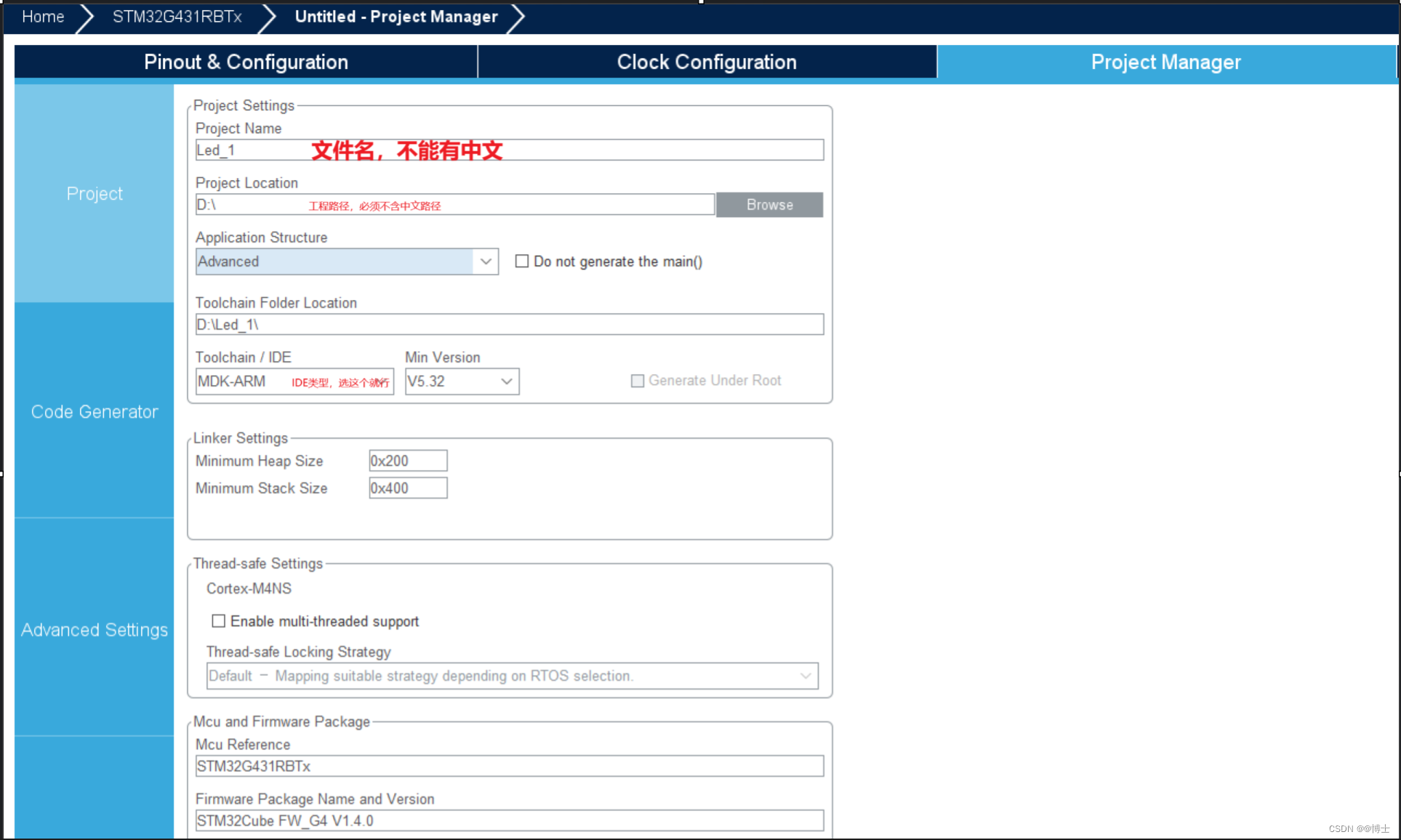Tick Do not generate the main() checkbox

coord(522,261)
